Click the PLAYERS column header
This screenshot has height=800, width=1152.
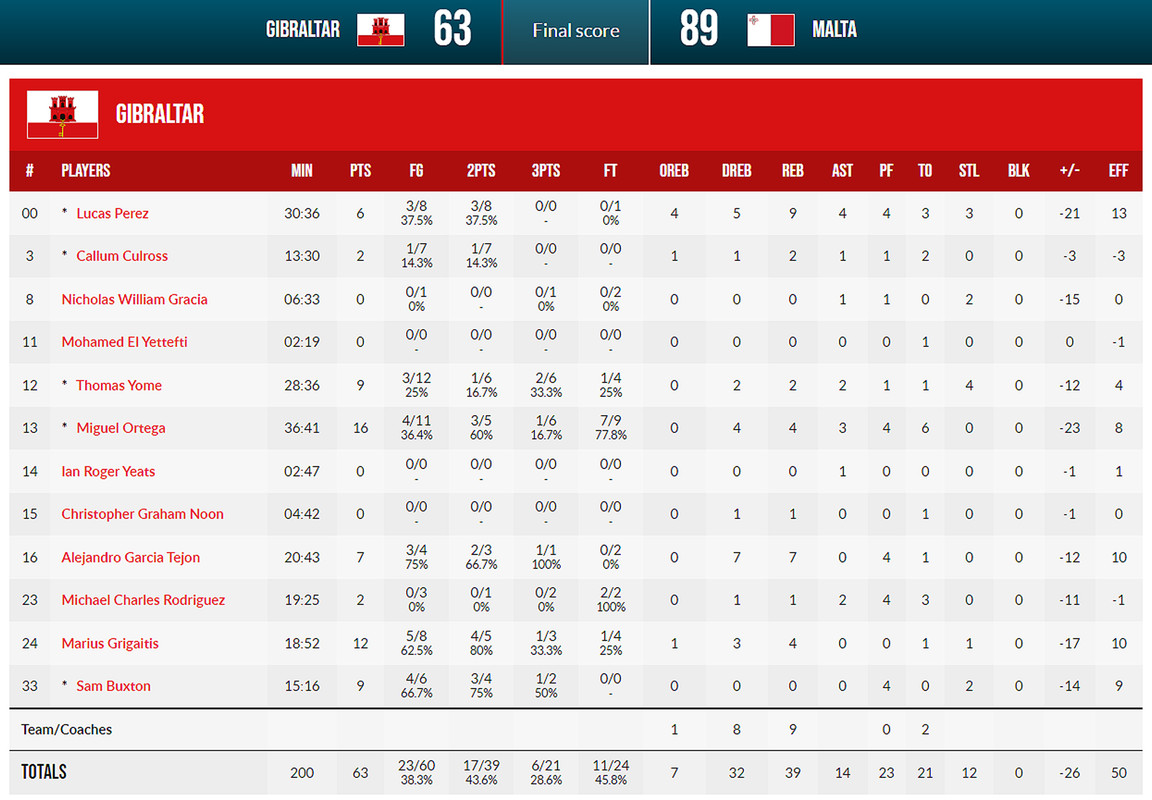pos(86,170)
